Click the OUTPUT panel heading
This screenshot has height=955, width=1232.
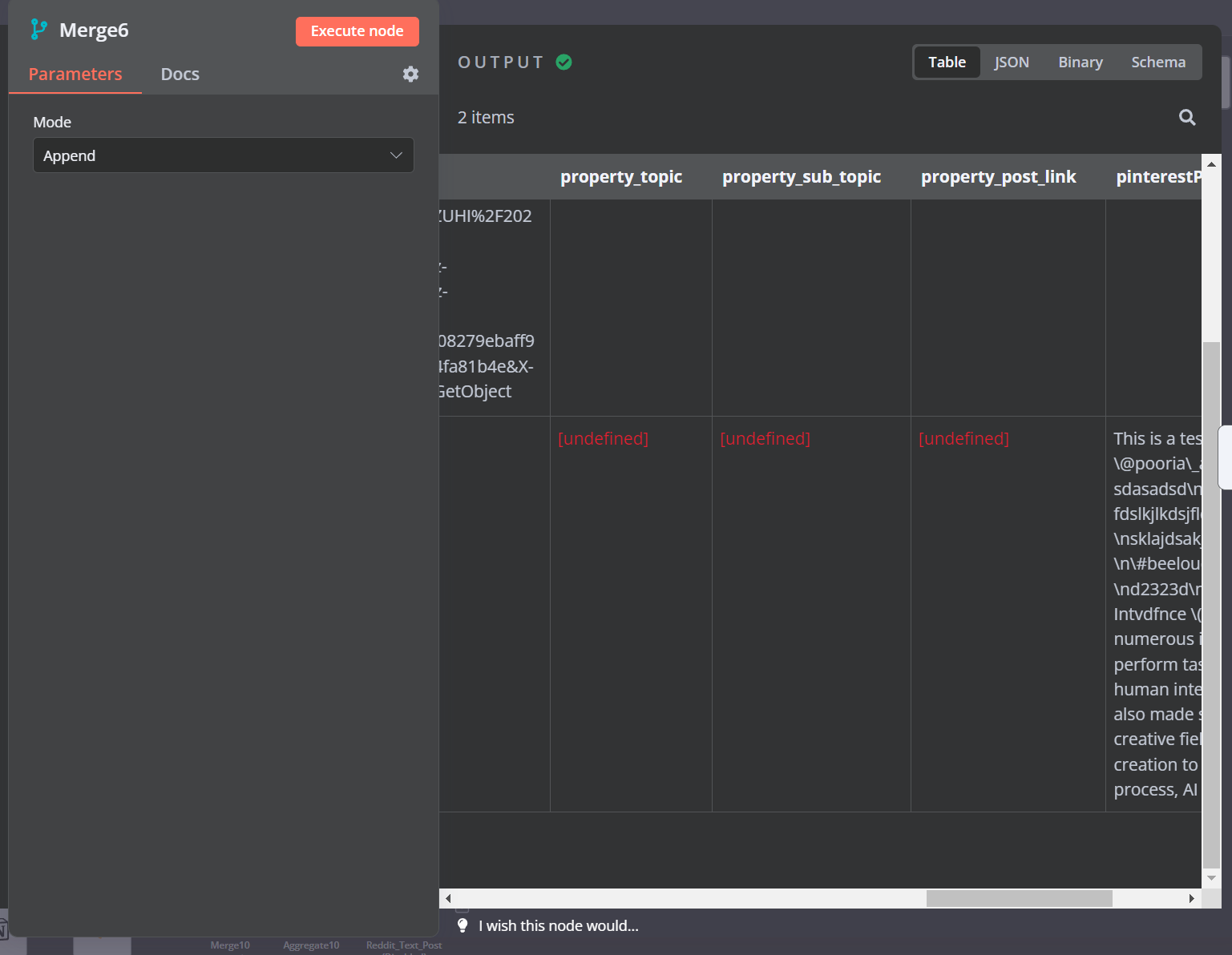(501, 62)
